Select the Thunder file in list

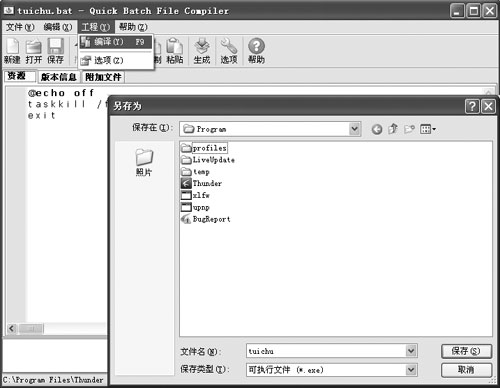[201, 183]
